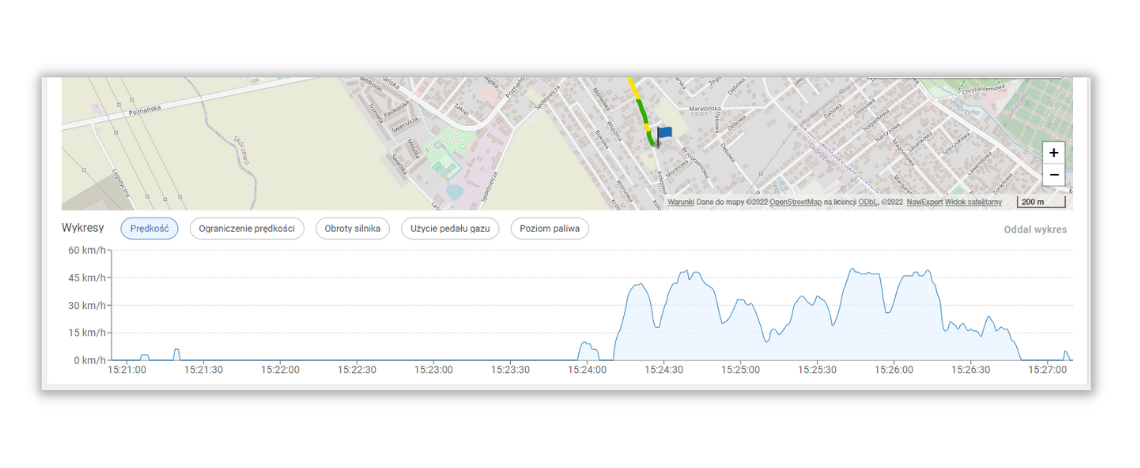Open the ODbL license link
This screenshot has height=468, width=1140.
click(867, 202)
